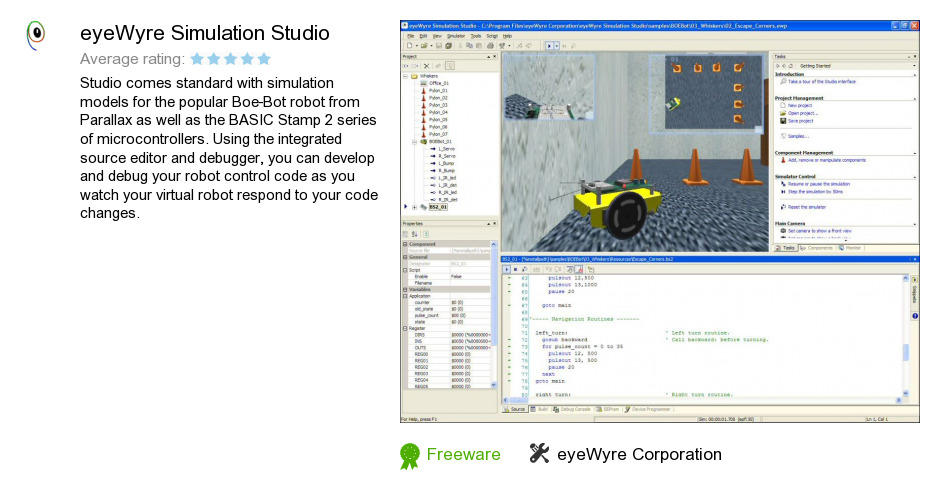Click the Delete X icon in Project panel
Screen dimensions: 940x500
pyautogui.click(x=426, y=66)
